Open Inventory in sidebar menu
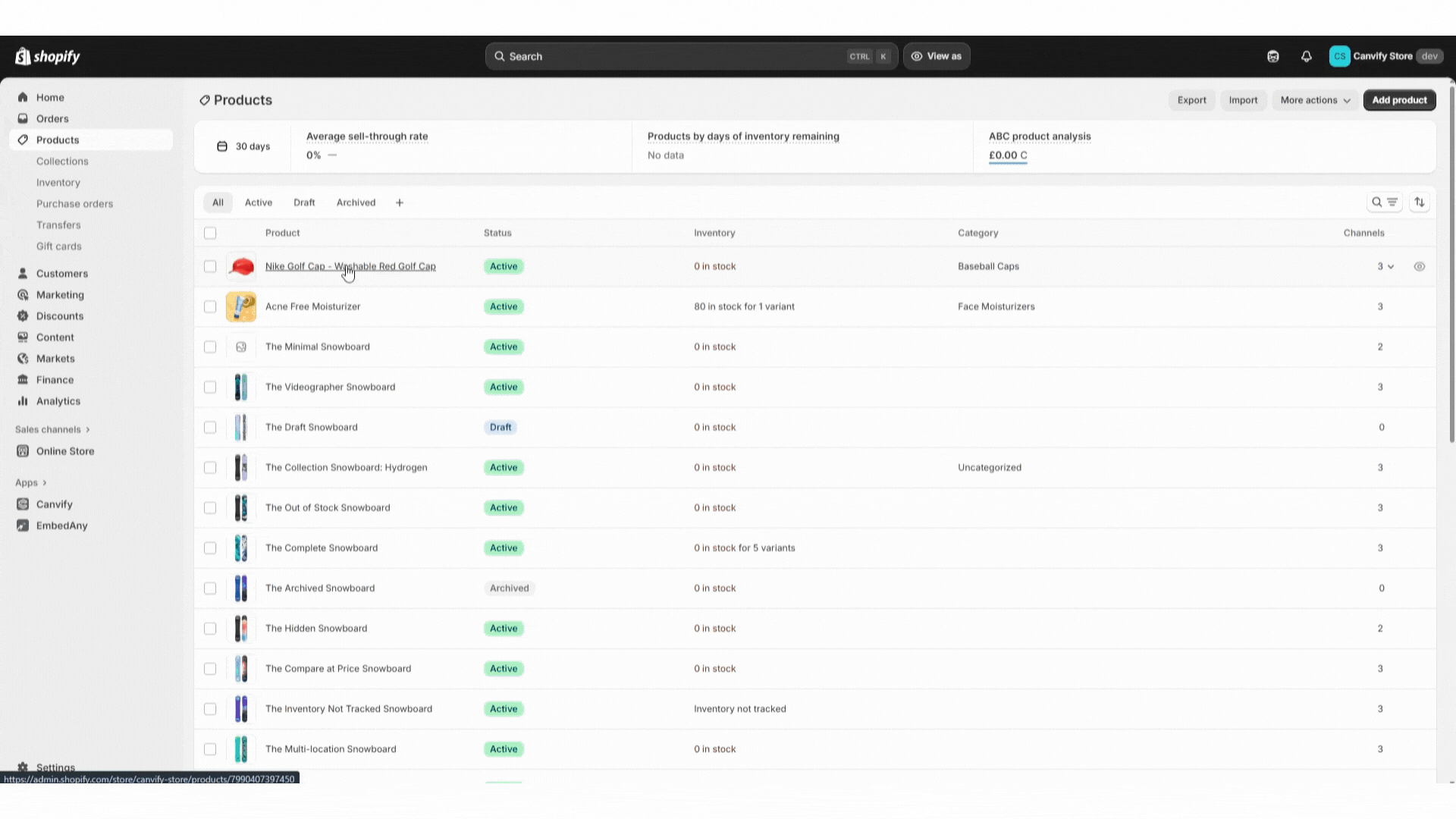This screenshot has width=1456, height=819. (x=58, y=183)
